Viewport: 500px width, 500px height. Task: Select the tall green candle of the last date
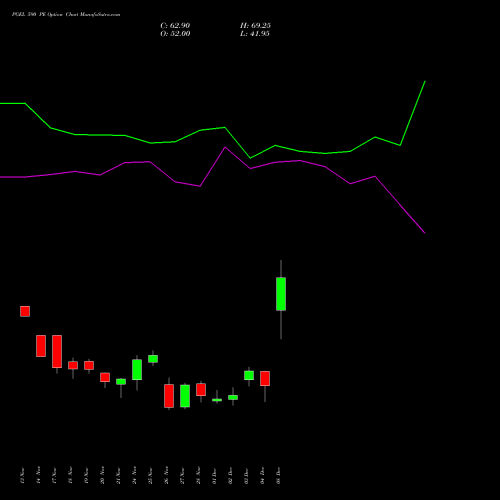(281, 294)
